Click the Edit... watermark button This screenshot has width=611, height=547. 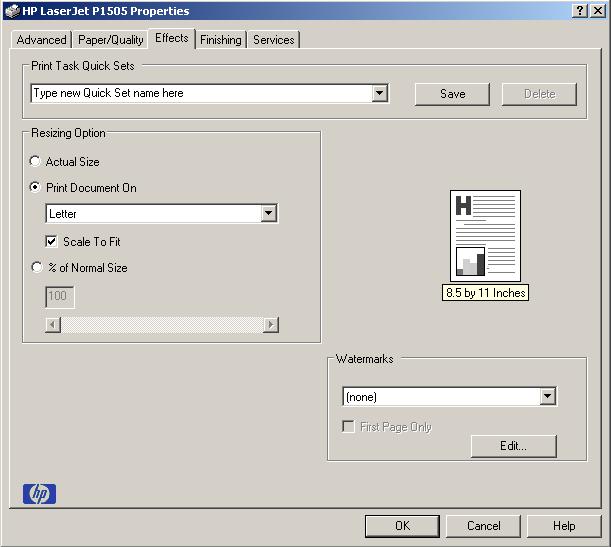514,446
